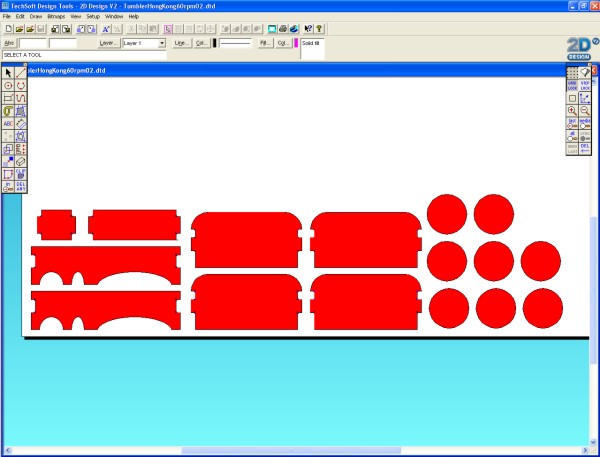Select the Arc drawing tool
This screenshot has height=457, width=600.
[x=21, y=85]
